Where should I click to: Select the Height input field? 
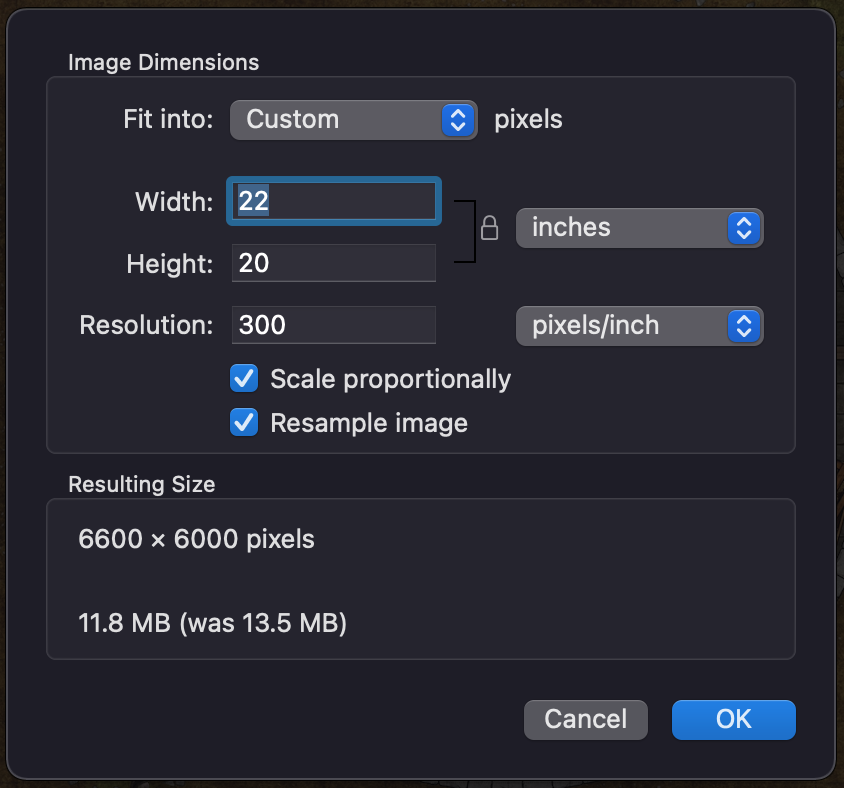pos(334,264)
